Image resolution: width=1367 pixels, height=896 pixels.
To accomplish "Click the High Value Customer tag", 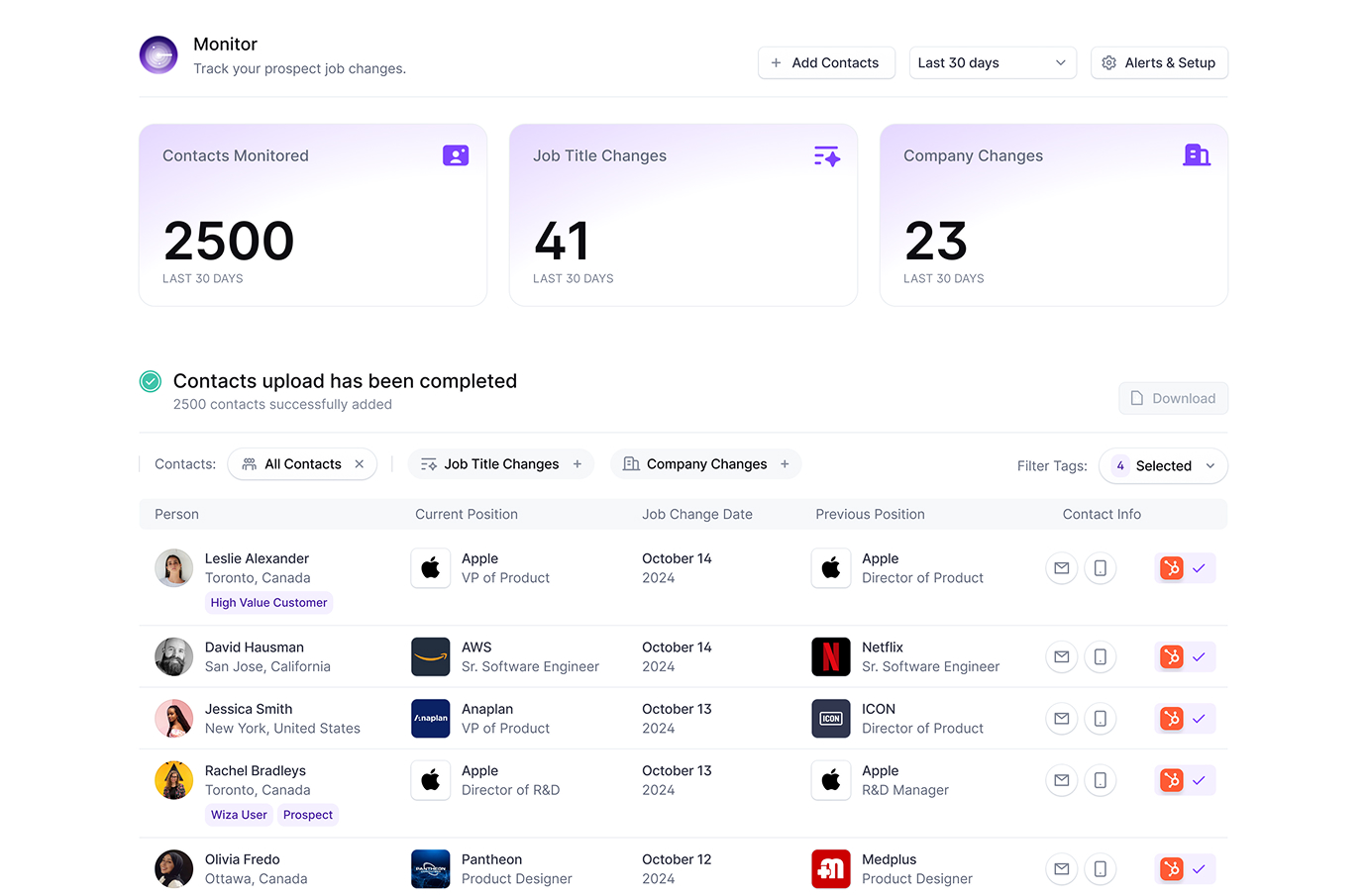I will click(268, 602).
